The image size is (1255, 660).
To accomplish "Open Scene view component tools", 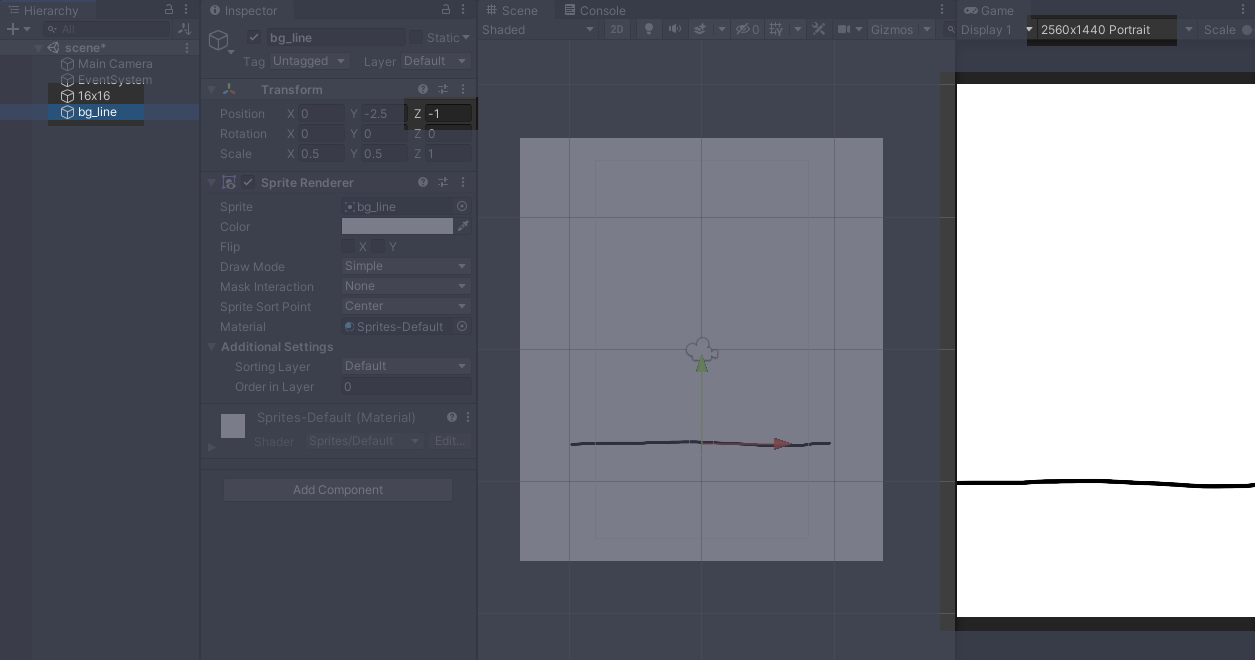I will [819, 29].
